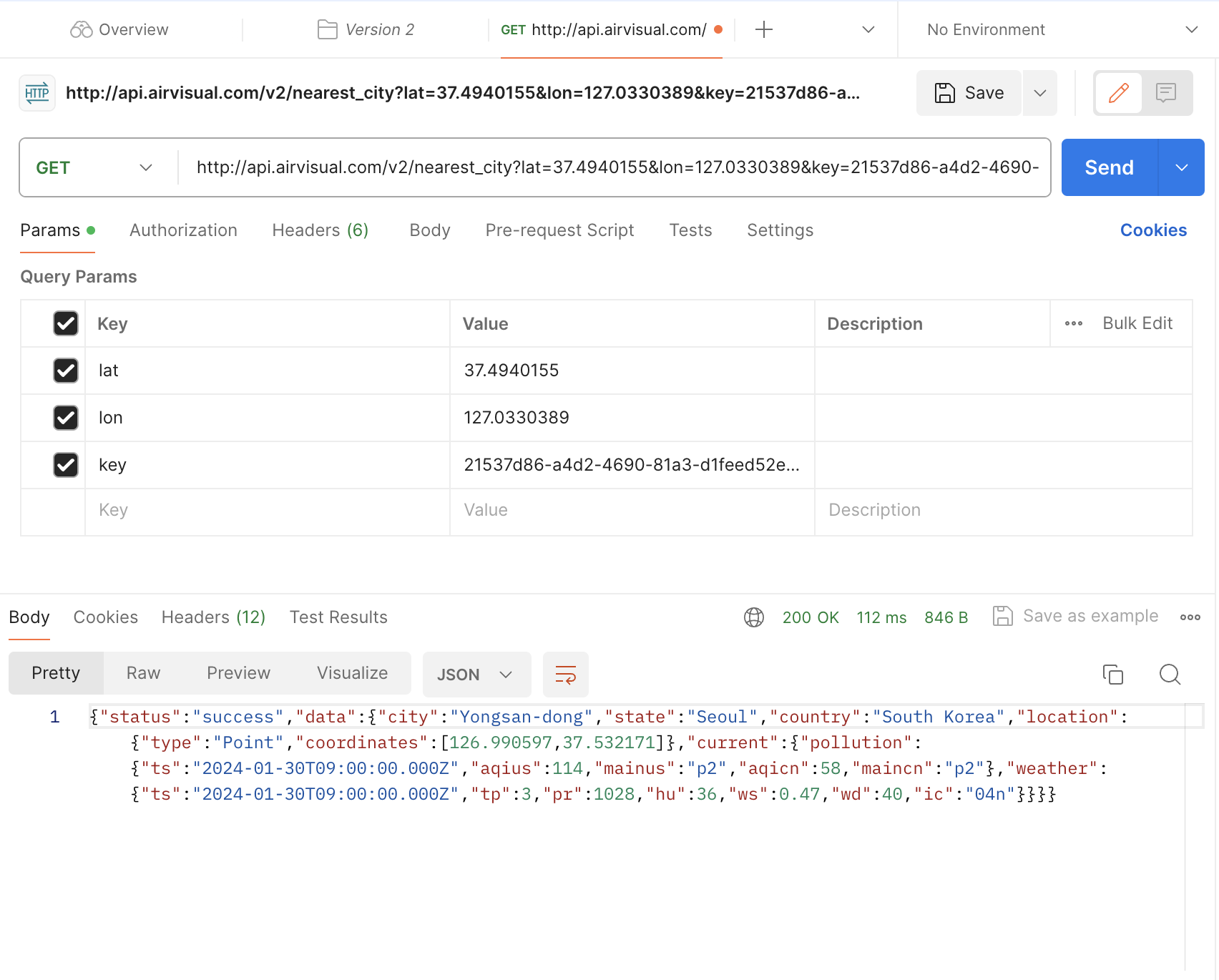Viewport: 1219px width, 980px height.
Task: Open the request Headers (6) tab
Action: pyautogui.click(x=320, y=230)
